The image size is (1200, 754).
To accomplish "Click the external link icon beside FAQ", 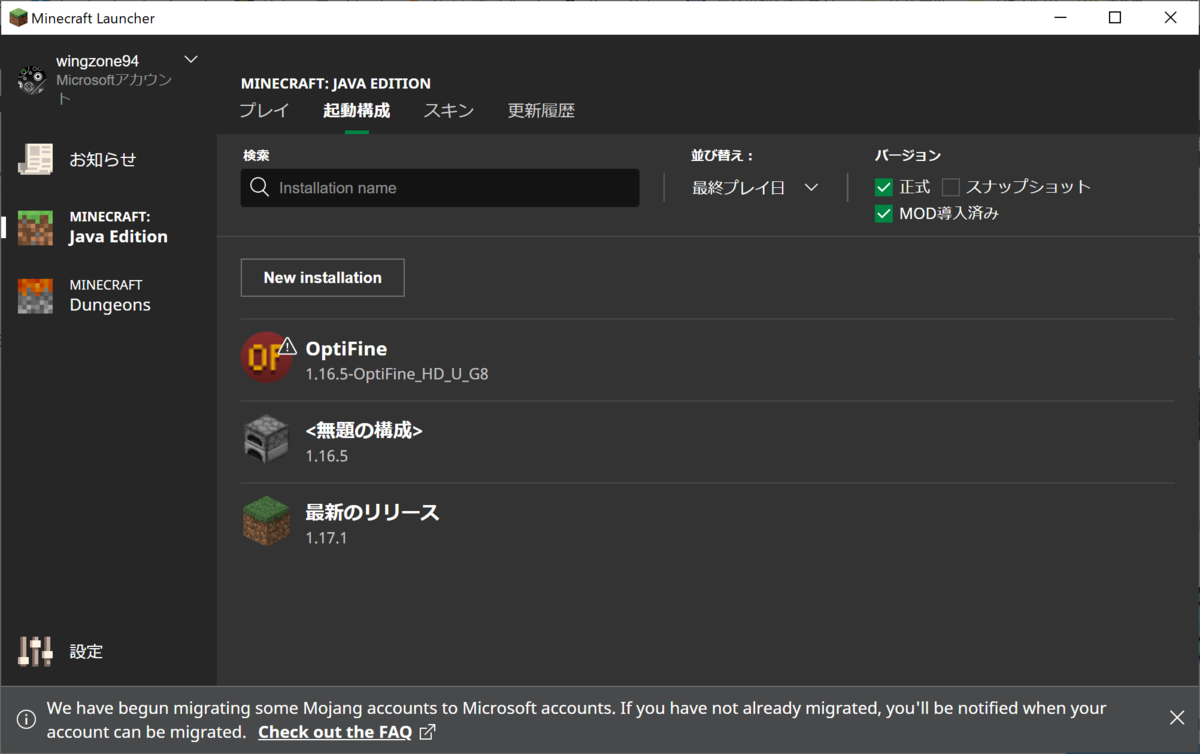I will 427,732.
